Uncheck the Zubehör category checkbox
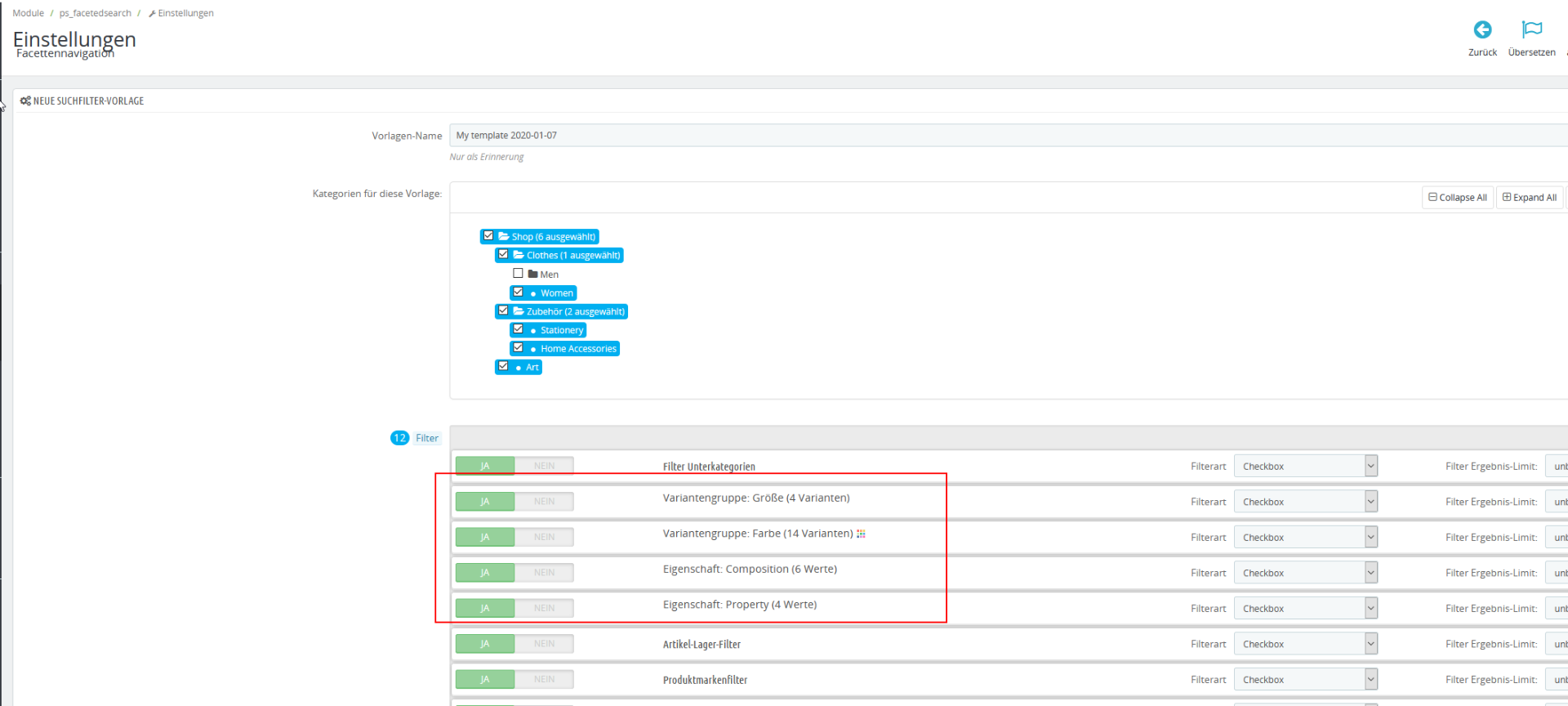The width and height of the screenshot is (1568, 706). (x=503, y=311)
